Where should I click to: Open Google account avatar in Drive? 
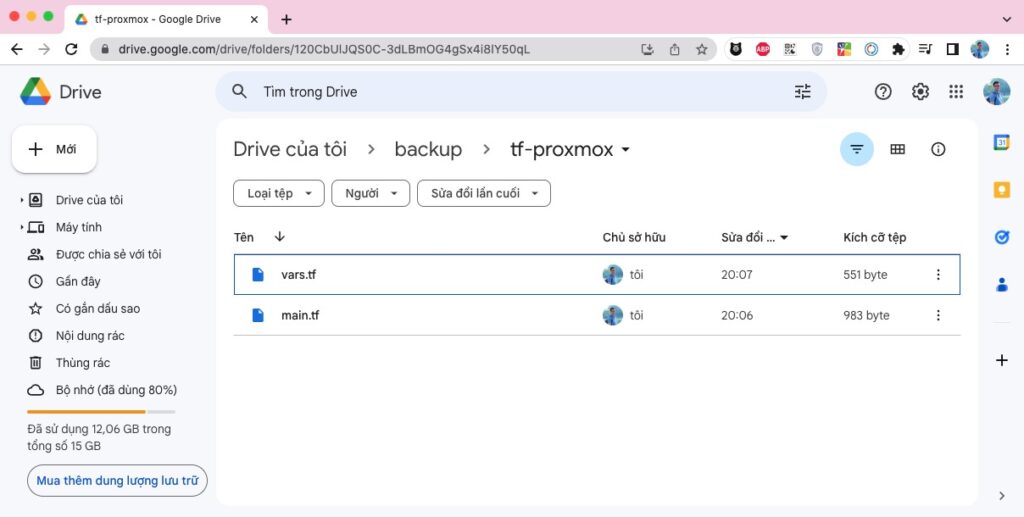997,92
